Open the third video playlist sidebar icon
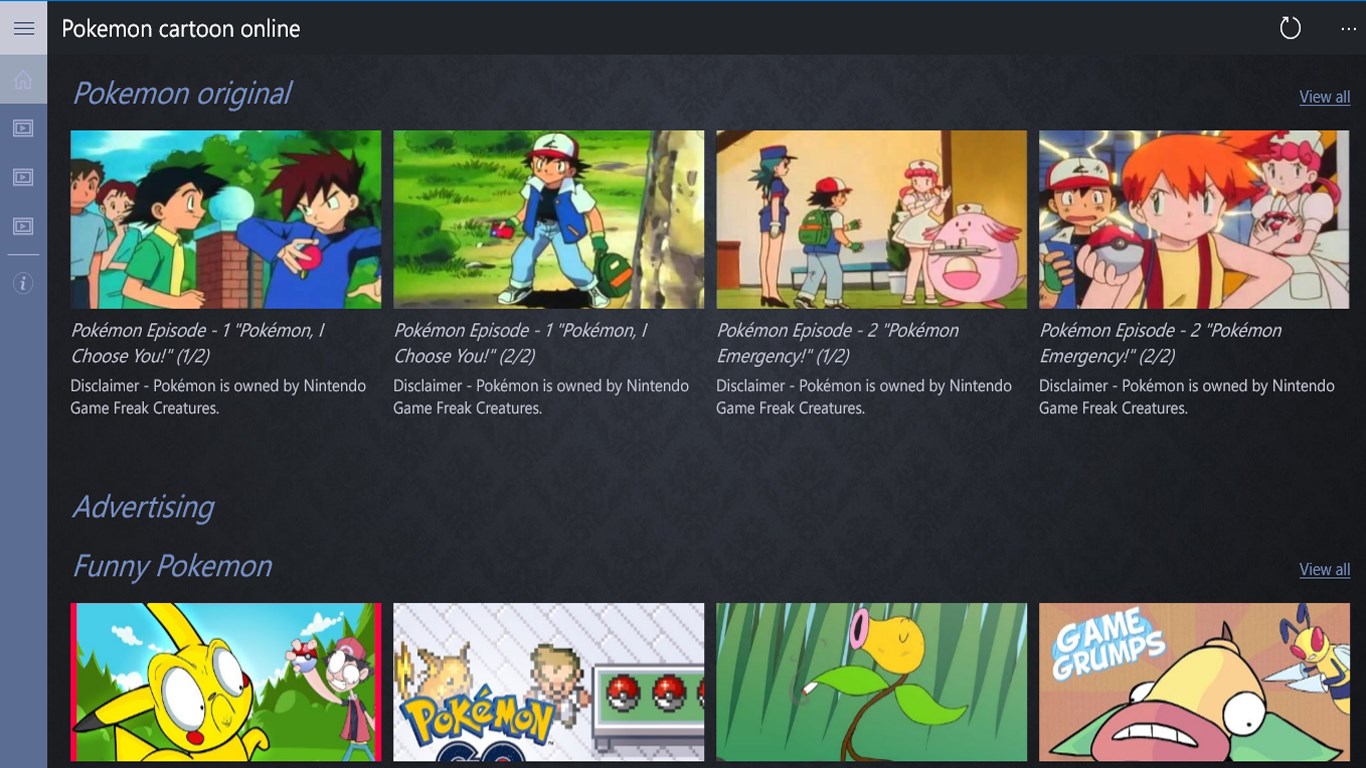Viewport: 1366px width, 768px height. pyautogui.click(x=22, y=226)
